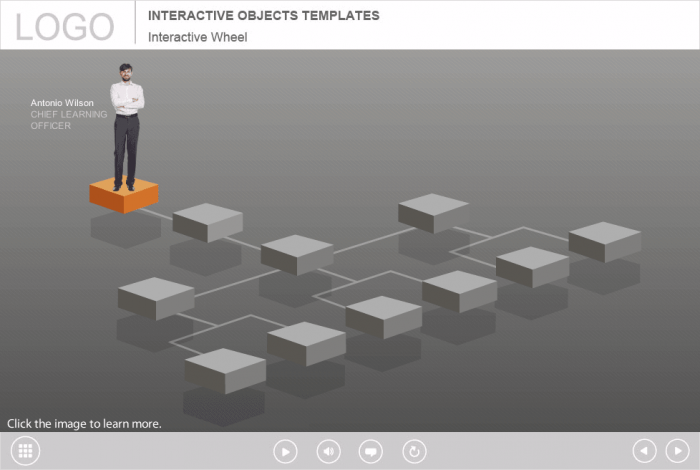
Task: Click the gray block nearest the orange platform
Action: (x=207, y=221)
